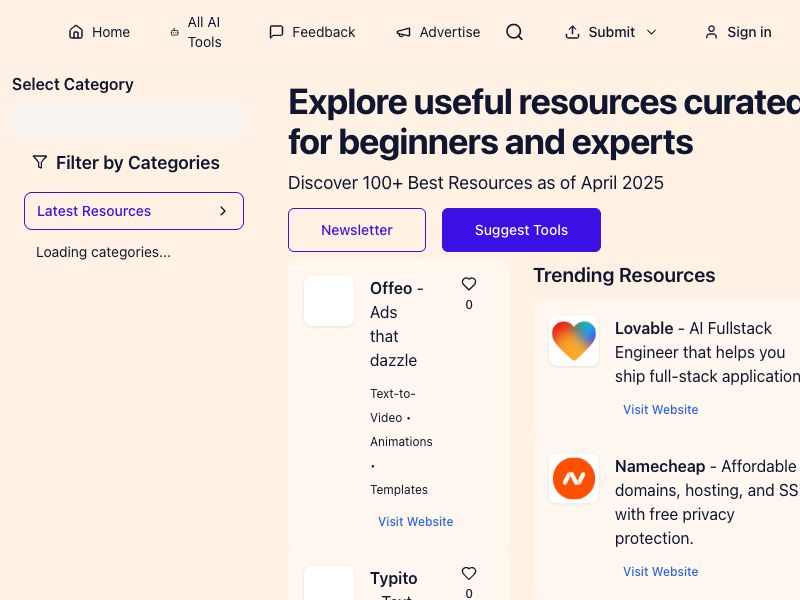This screenshot has height=600, width=800.
Task: Open the Advertise page
Action: (438, 32)
